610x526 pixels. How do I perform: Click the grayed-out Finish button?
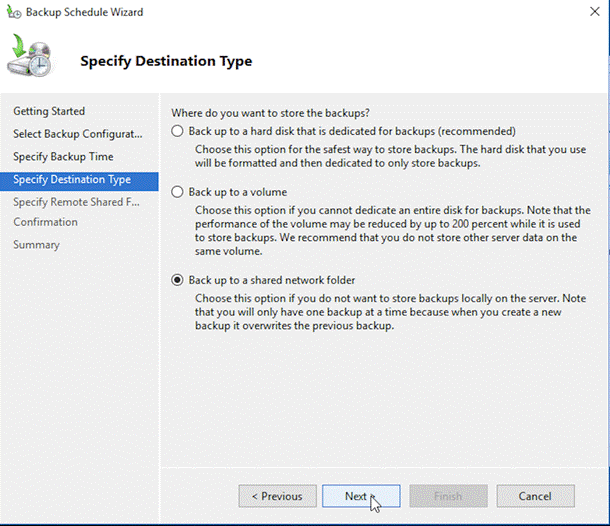448,496
